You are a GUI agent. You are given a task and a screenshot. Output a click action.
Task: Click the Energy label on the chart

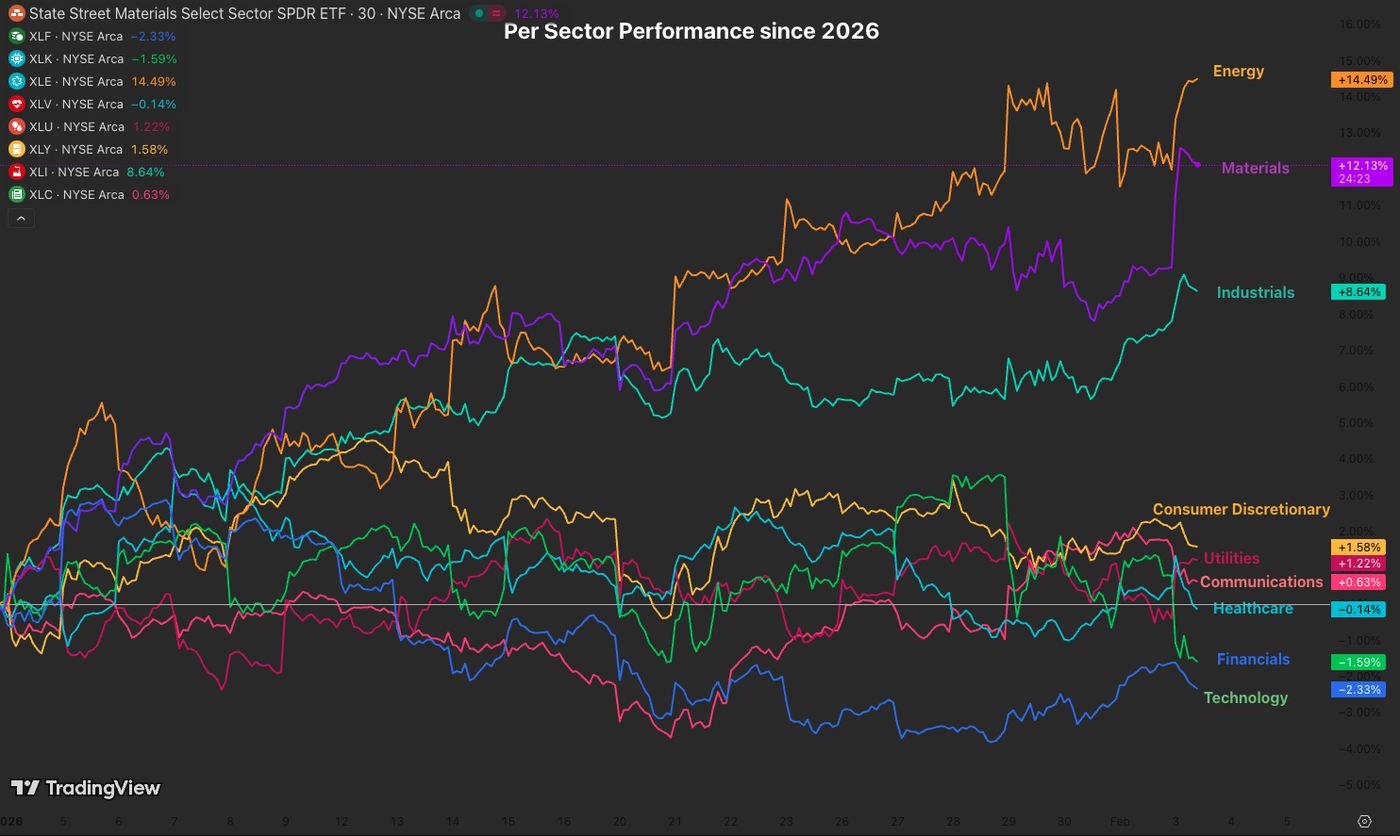[x=1238, y=71]
